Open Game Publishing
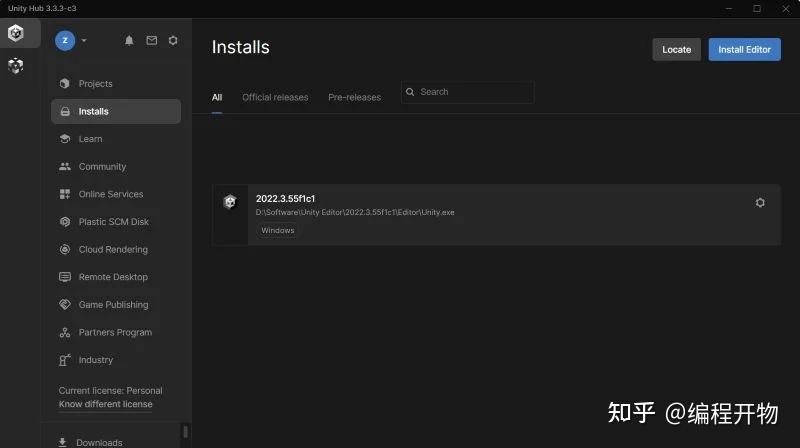Image resolution: width=800 pixels, height=448 pixels. [x=116, y=305]
